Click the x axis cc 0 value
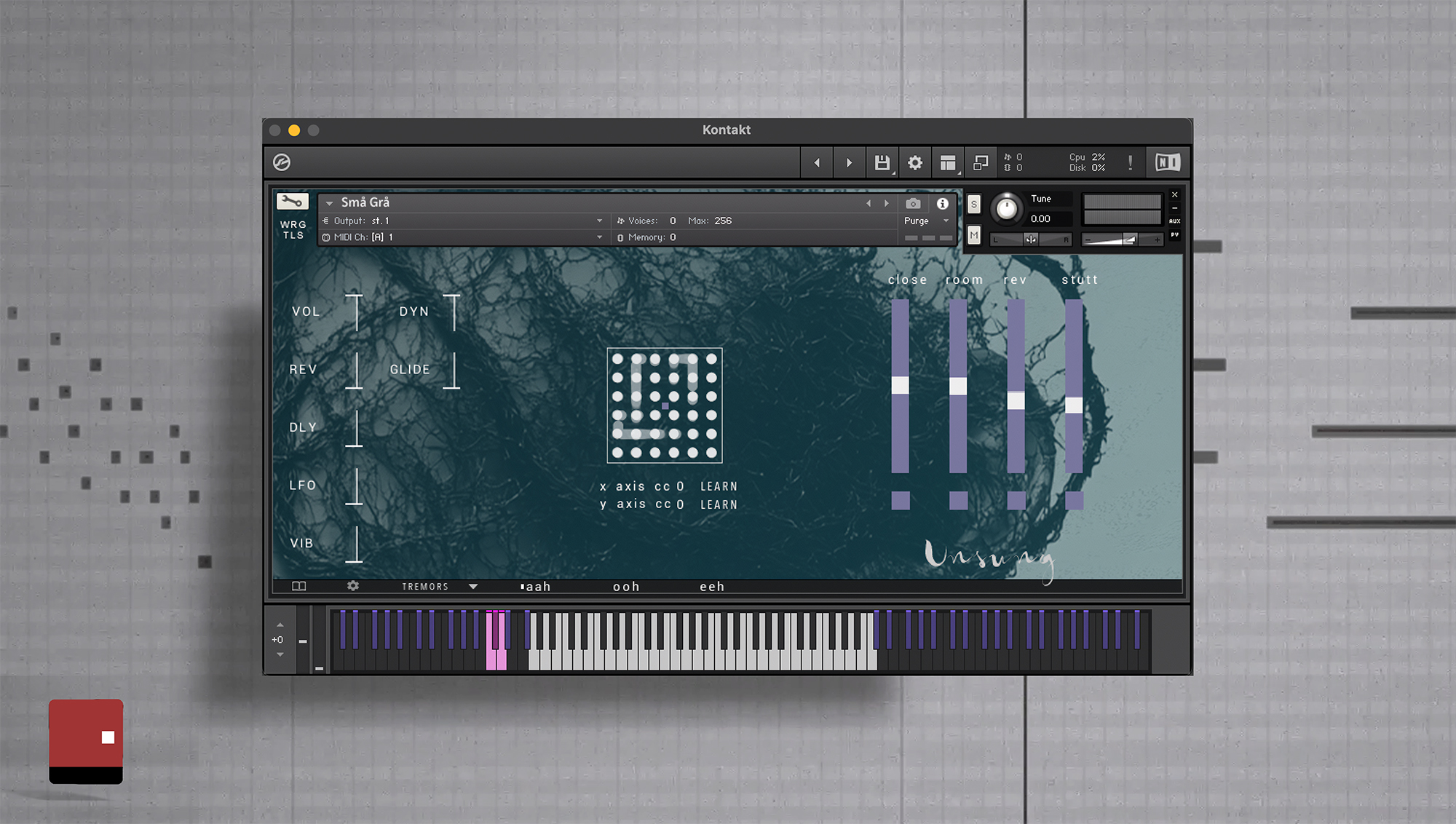 (680, 486)
